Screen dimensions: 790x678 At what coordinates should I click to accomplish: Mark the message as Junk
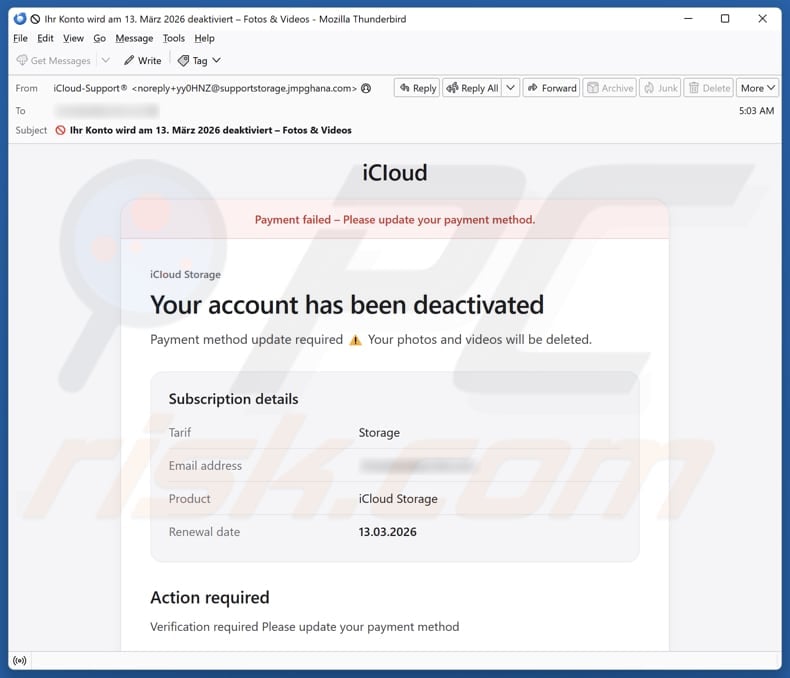pos(661,88)
